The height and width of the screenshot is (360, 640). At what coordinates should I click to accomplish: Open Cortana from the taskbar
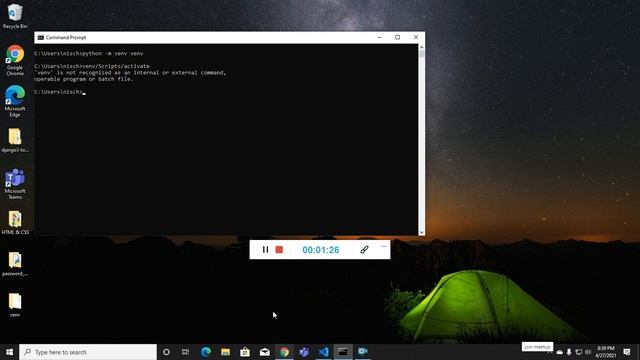pos(166,352)
